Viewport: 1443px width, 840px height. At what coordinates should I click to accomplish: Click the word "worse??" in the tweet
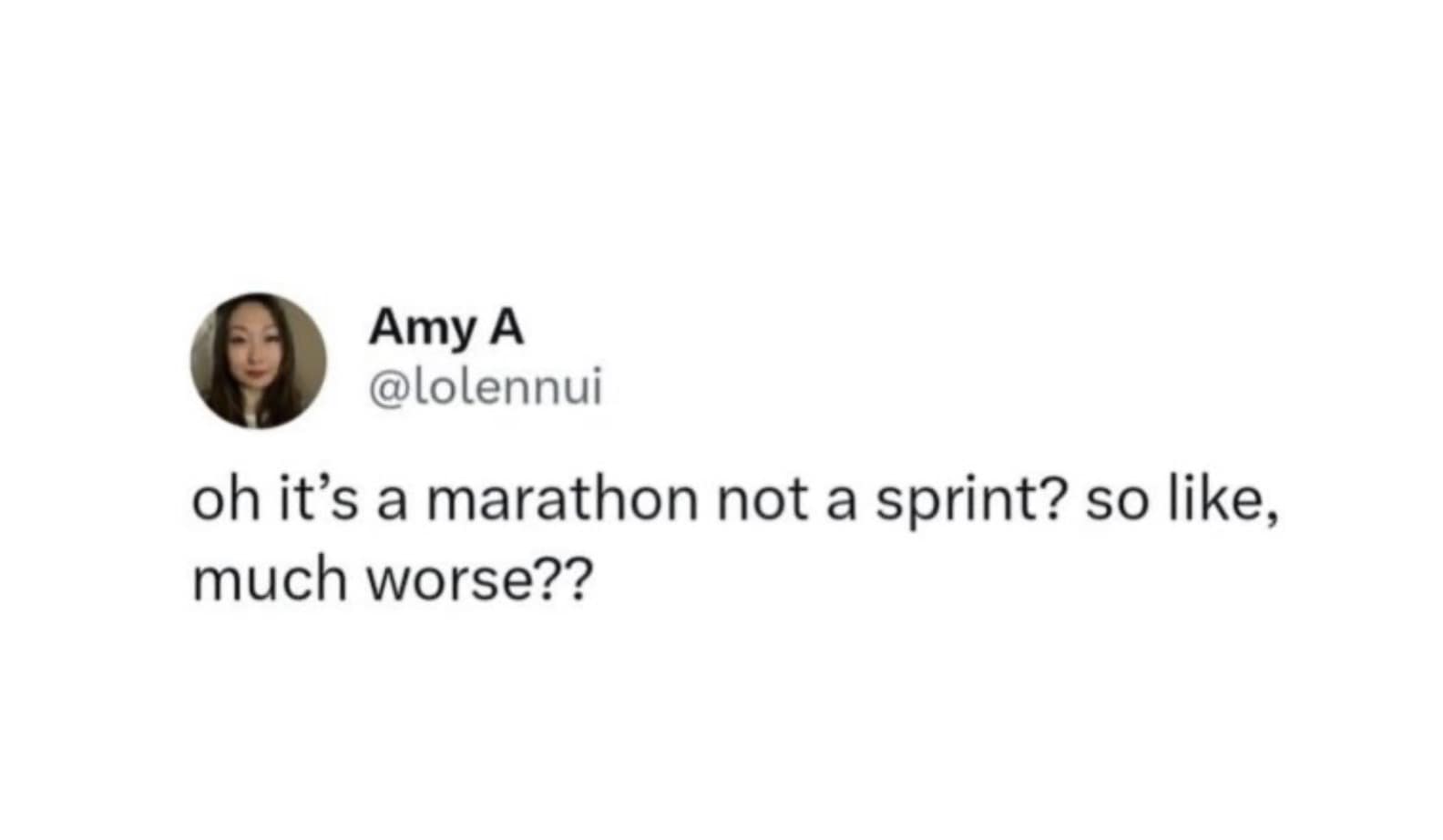[x=478, y=579]
